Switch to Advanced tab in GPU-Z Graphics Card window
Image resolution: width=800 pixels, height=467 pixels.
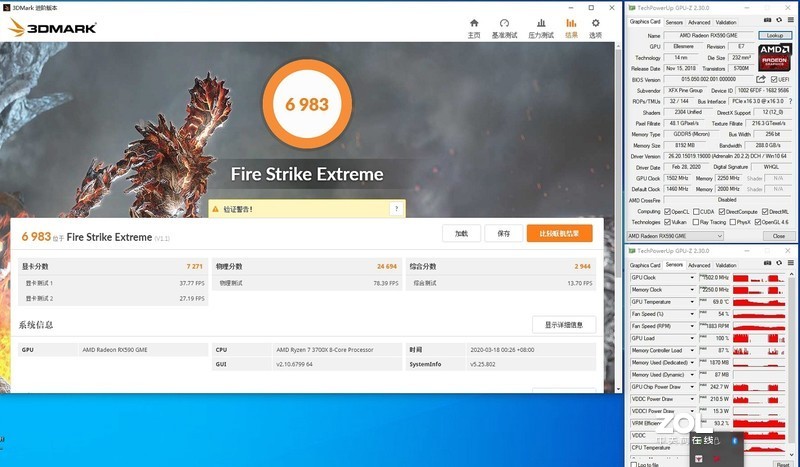point(699,22)
